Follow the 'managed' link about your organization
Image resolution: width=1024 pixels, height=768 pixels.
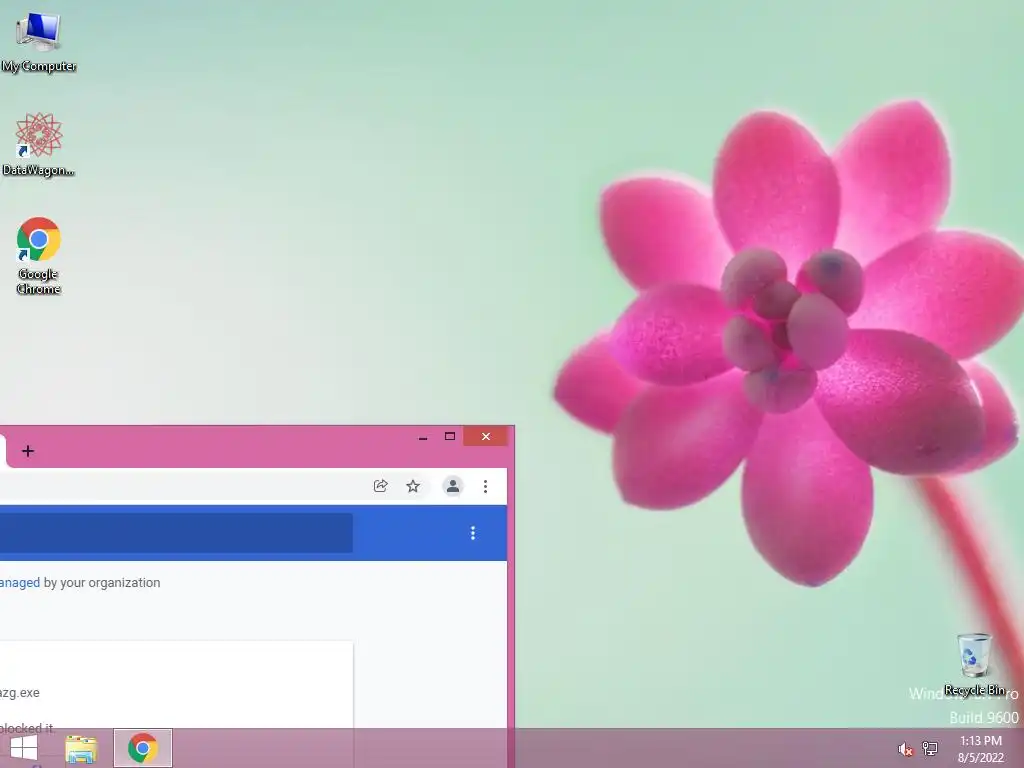click(x=20, y=583)
